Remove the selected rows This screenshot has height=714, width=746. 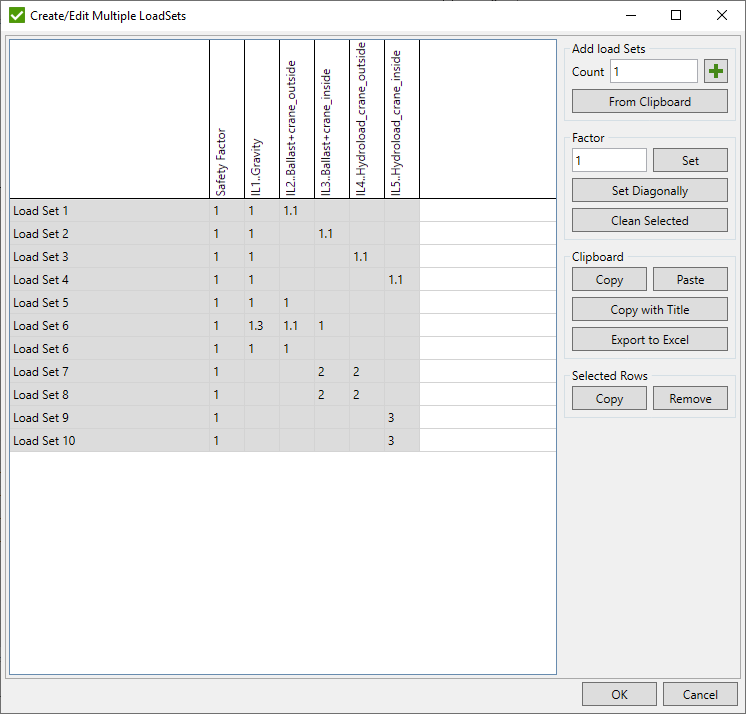click(x=690, y=398)
